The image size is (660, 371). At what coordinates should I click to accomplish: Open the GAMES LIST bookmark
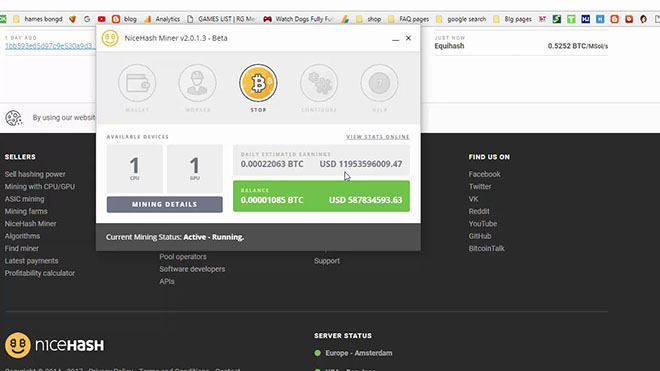click(222, 19)
